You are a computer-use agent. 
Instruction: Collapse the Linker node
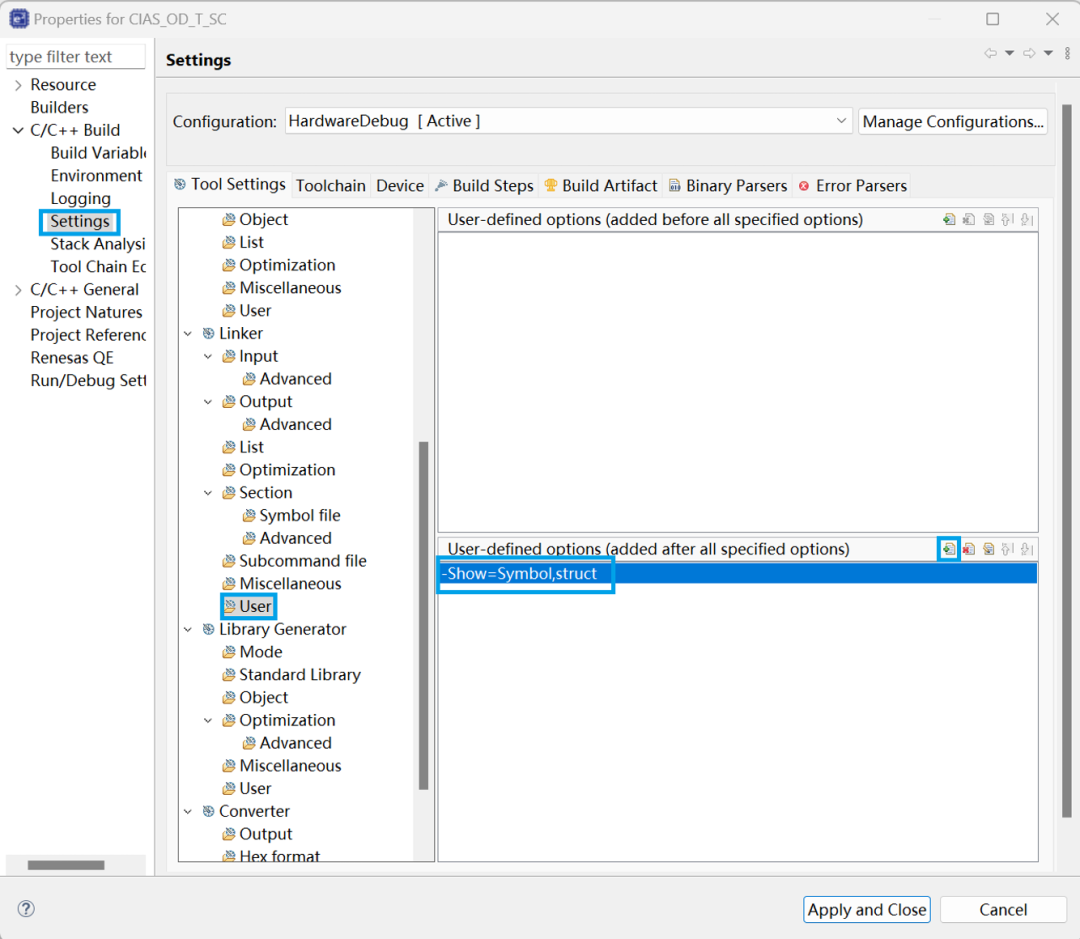pos(188,333)
